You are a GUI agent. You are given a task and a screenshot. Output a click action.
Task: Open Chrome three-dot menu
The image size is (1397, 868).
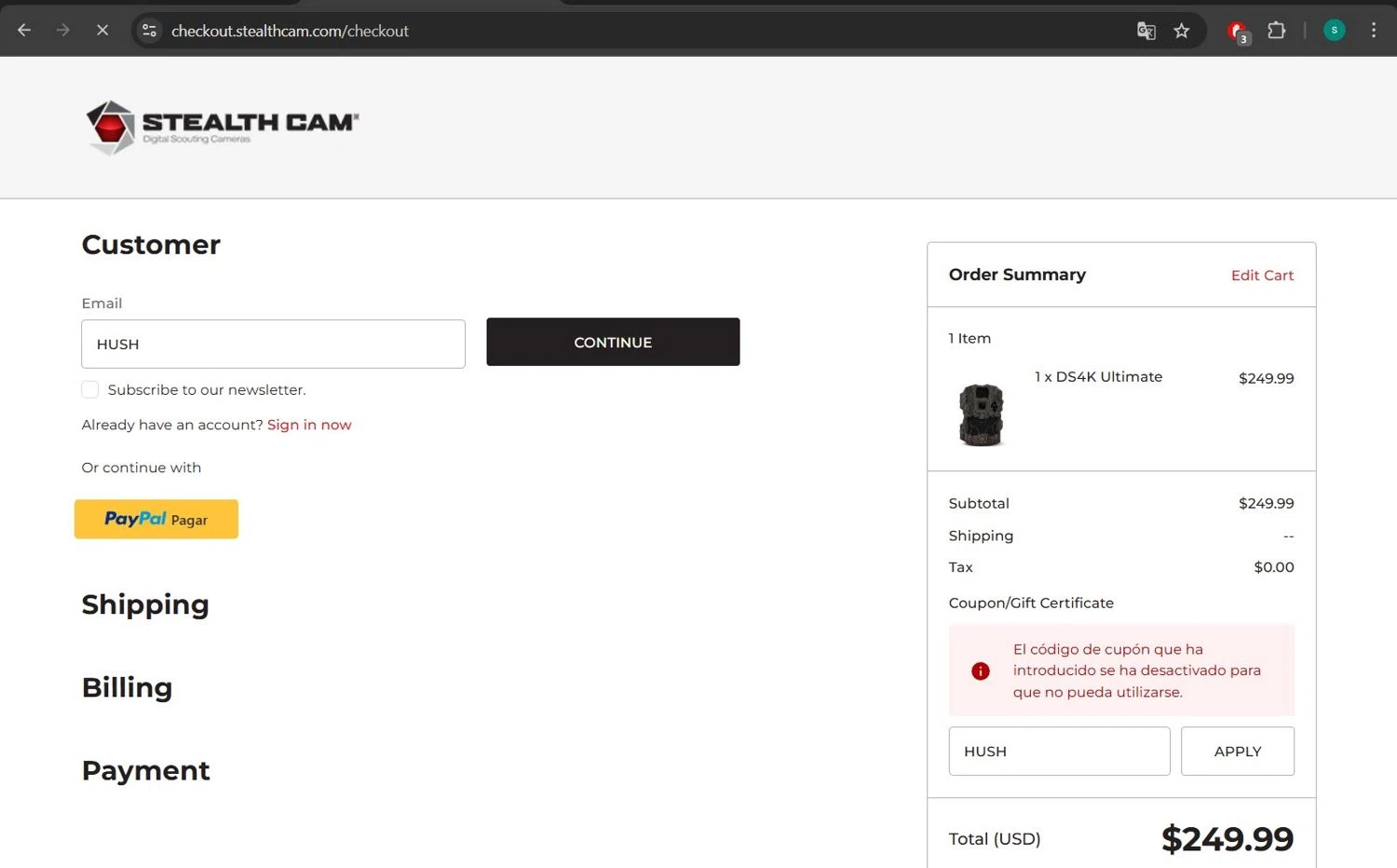coord(1374,31)
